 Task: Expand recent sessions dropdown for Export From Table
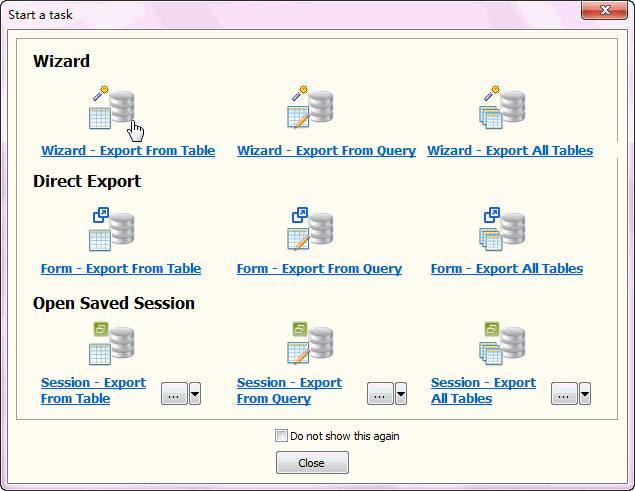(x=195, y=393)
